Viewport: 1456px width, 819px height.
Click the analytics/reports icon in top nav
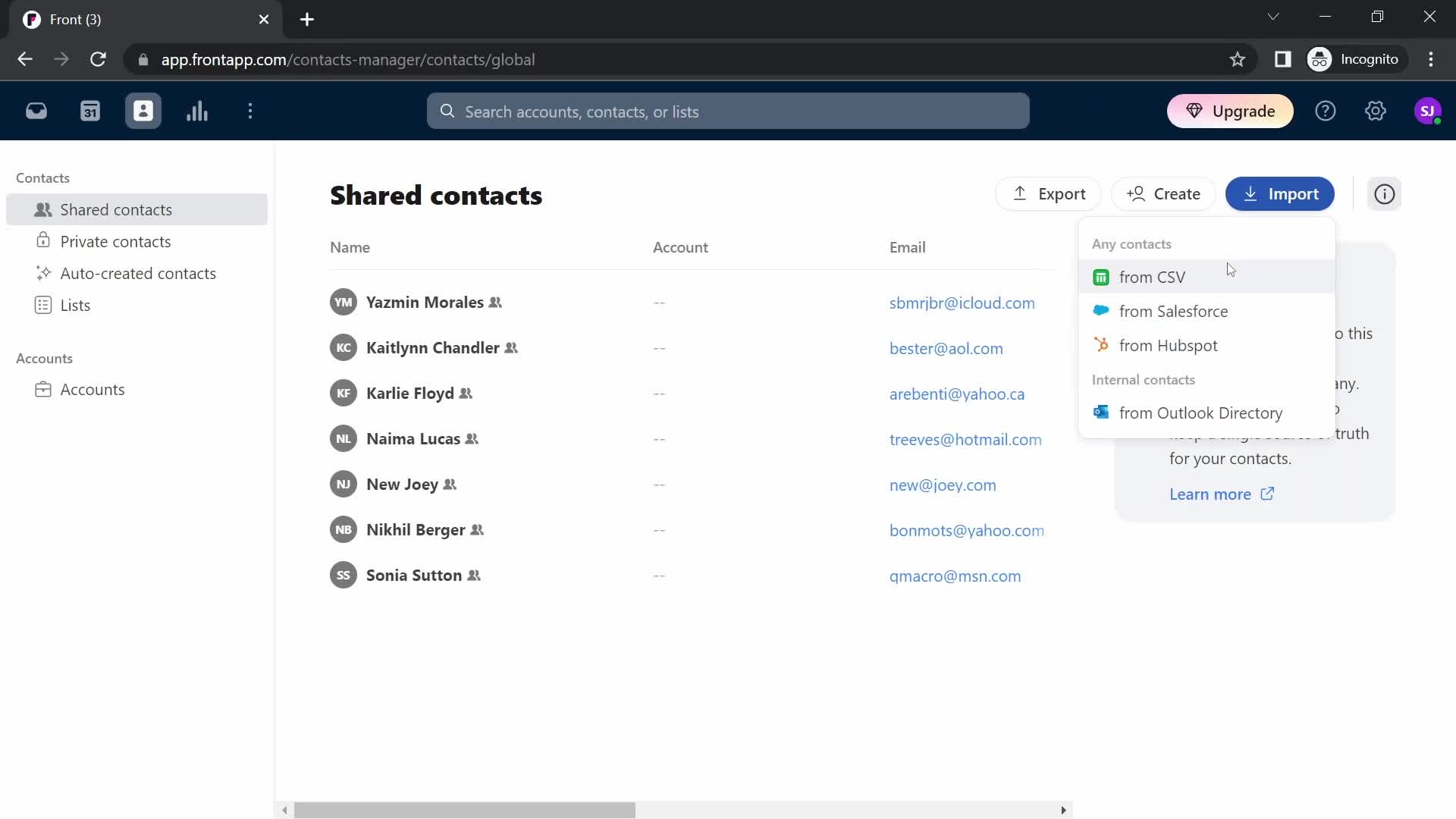(197, 111)
